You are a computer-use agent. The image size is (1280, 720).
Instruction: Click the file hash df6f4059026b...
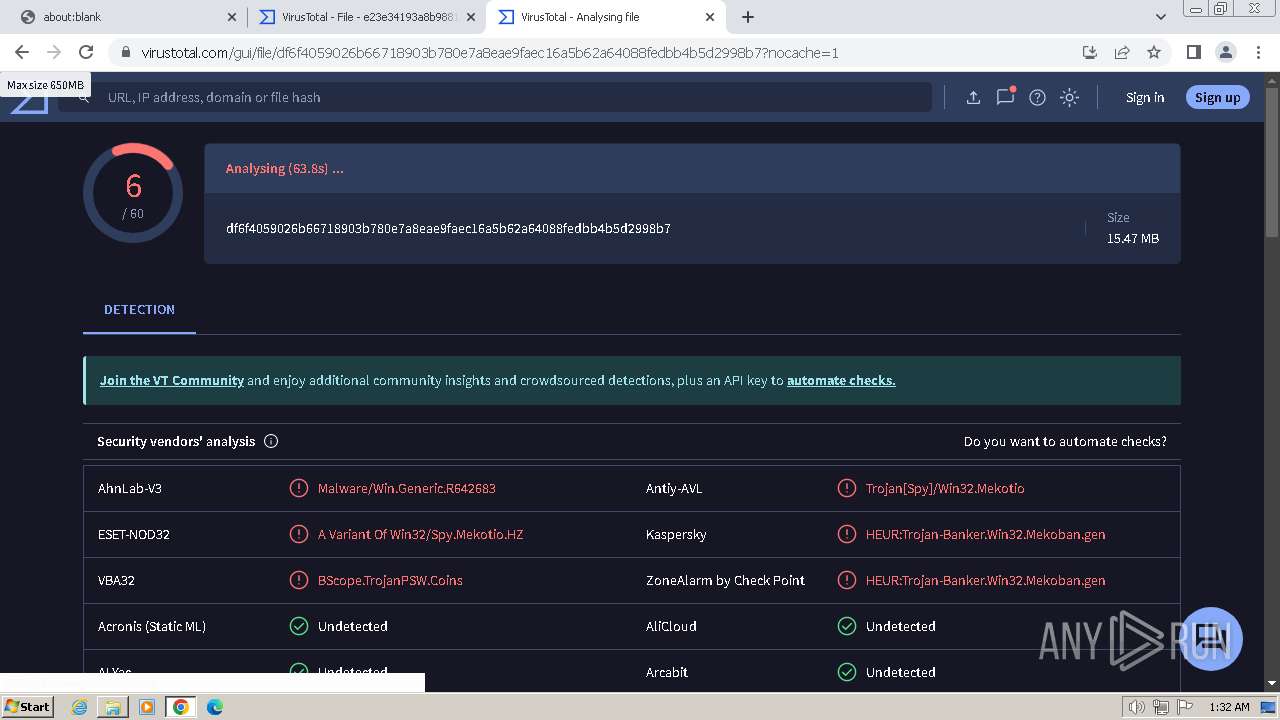tap(448, 228)
